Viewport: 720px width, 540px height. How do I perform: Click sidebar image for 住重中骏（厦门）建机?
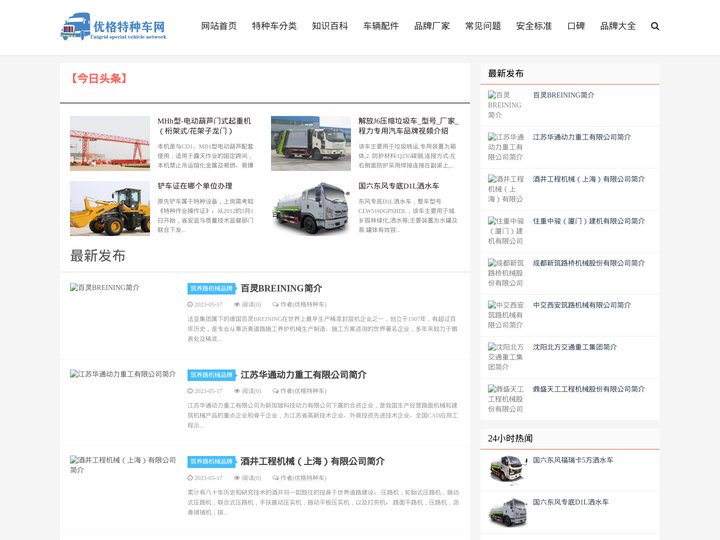(x=505, y=231)
